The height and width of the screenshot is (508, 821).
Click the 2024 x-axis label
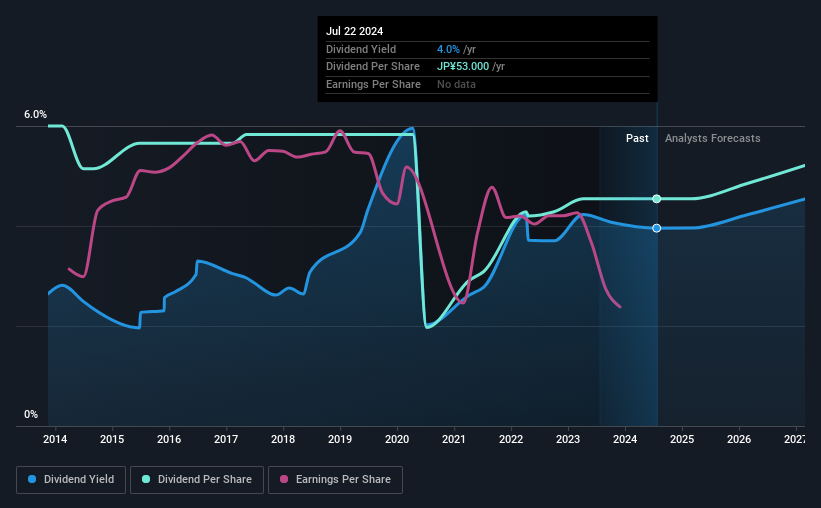click(625, 439)
